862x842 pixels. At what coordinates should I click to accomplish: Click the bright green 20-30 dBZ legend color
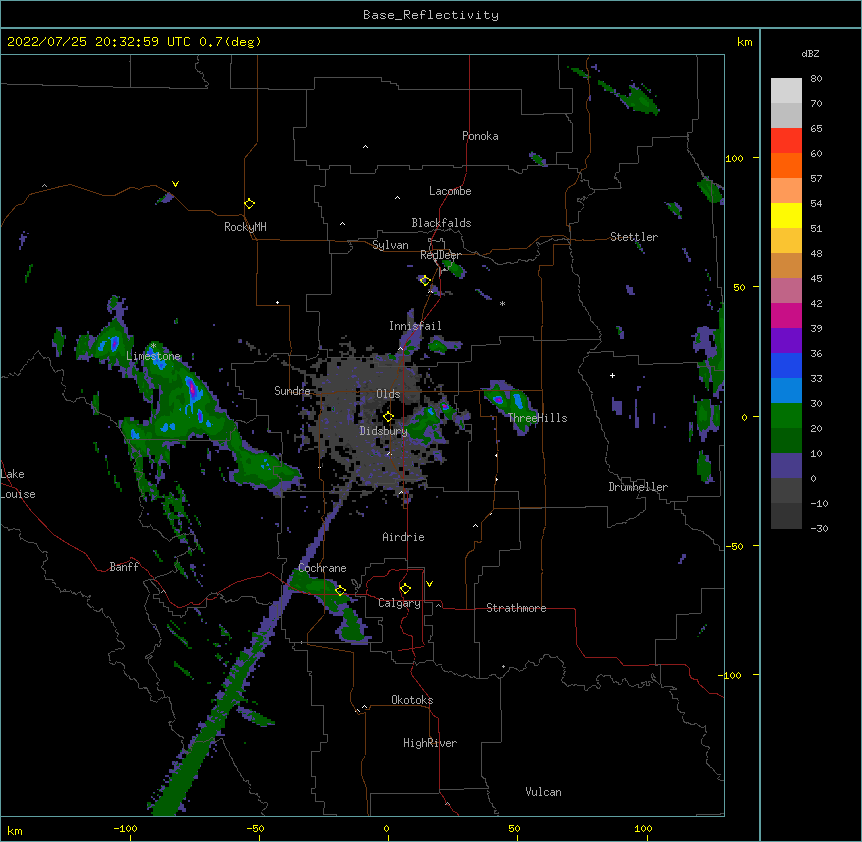coord(786,416)
